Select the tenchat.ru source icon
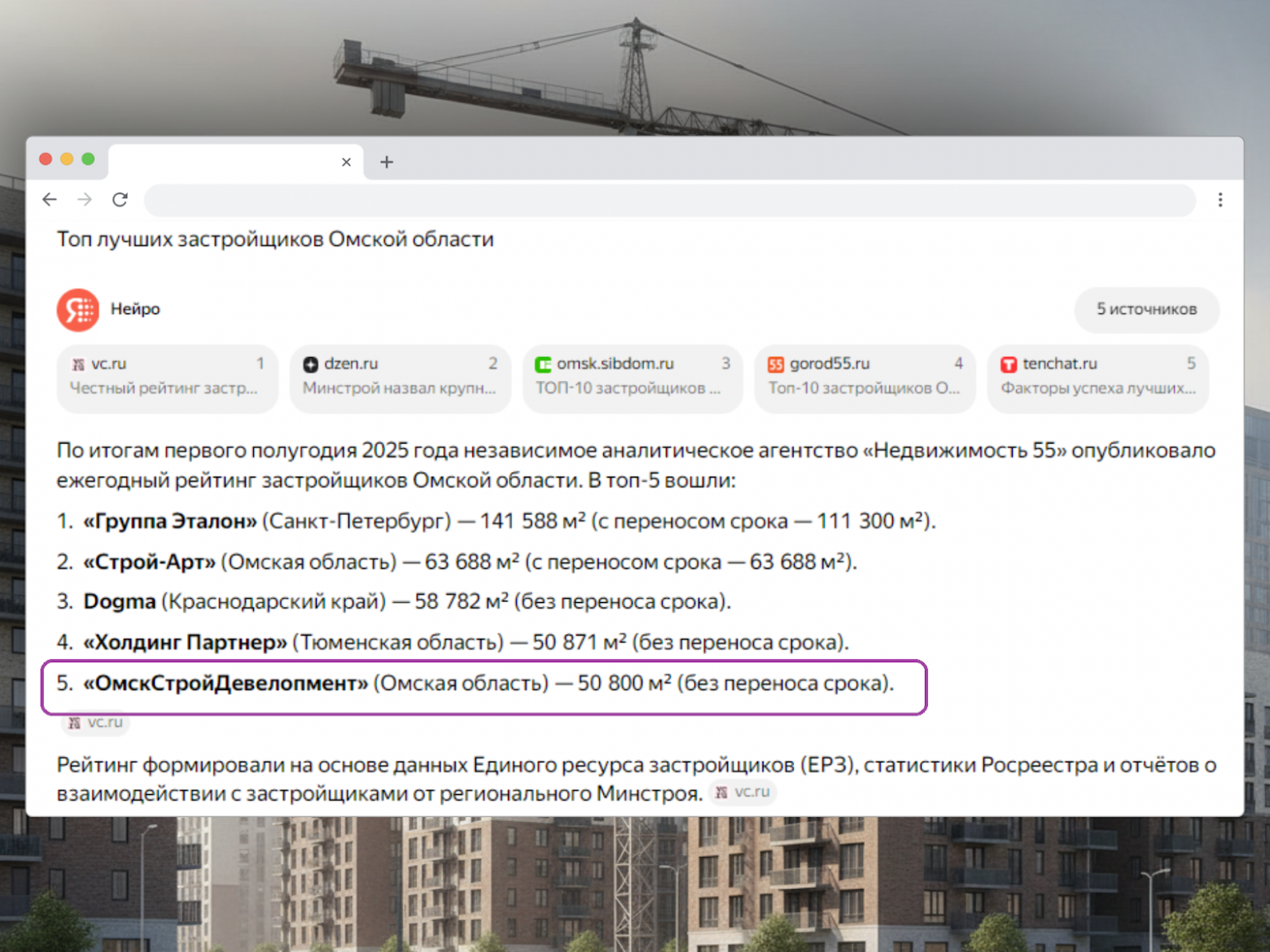 [x=1010, y=364]
